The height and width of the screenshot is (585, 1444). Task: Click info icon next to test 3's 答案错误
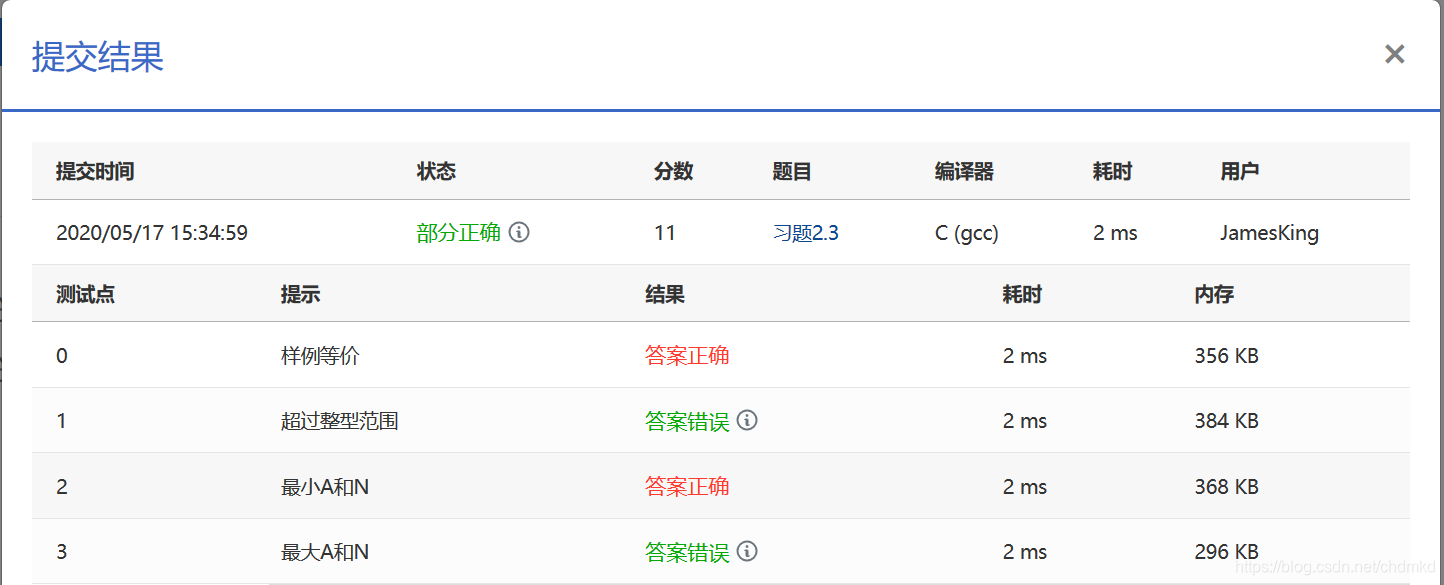[x=746, y=551]
